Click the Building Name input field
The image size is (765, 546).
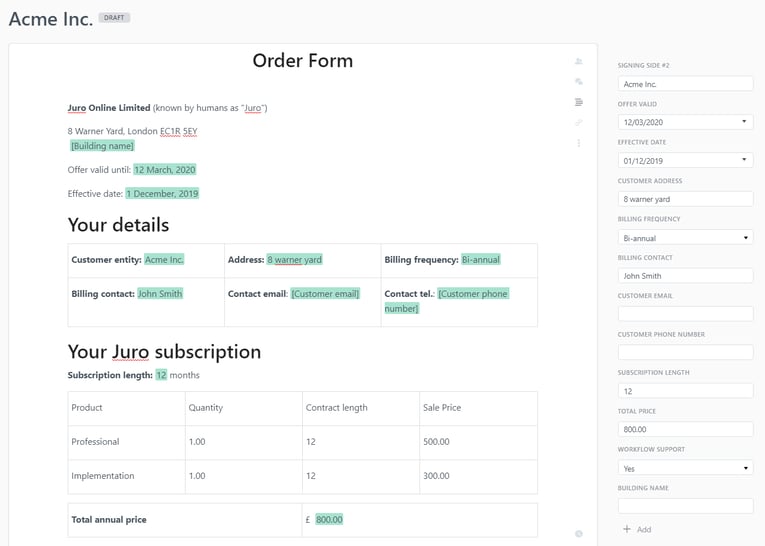coord(685,506)
